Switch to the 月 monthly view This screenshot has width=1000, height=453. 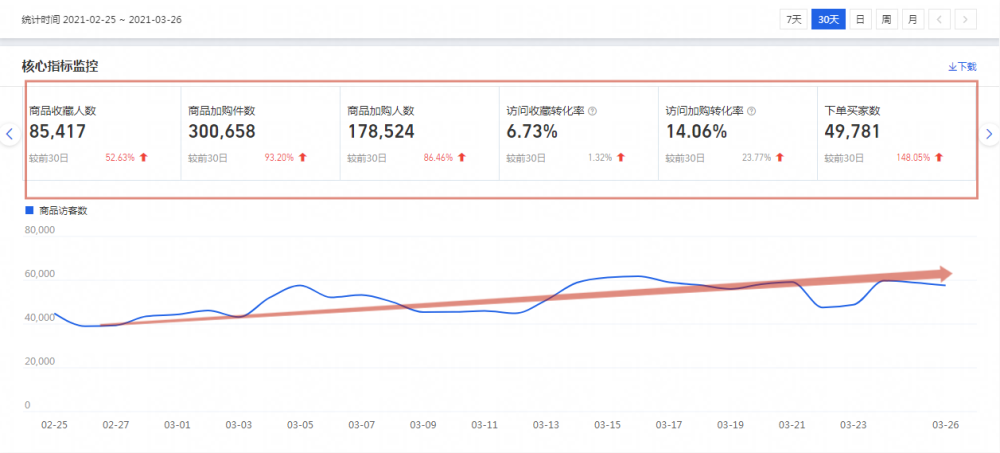pos(913,19)
